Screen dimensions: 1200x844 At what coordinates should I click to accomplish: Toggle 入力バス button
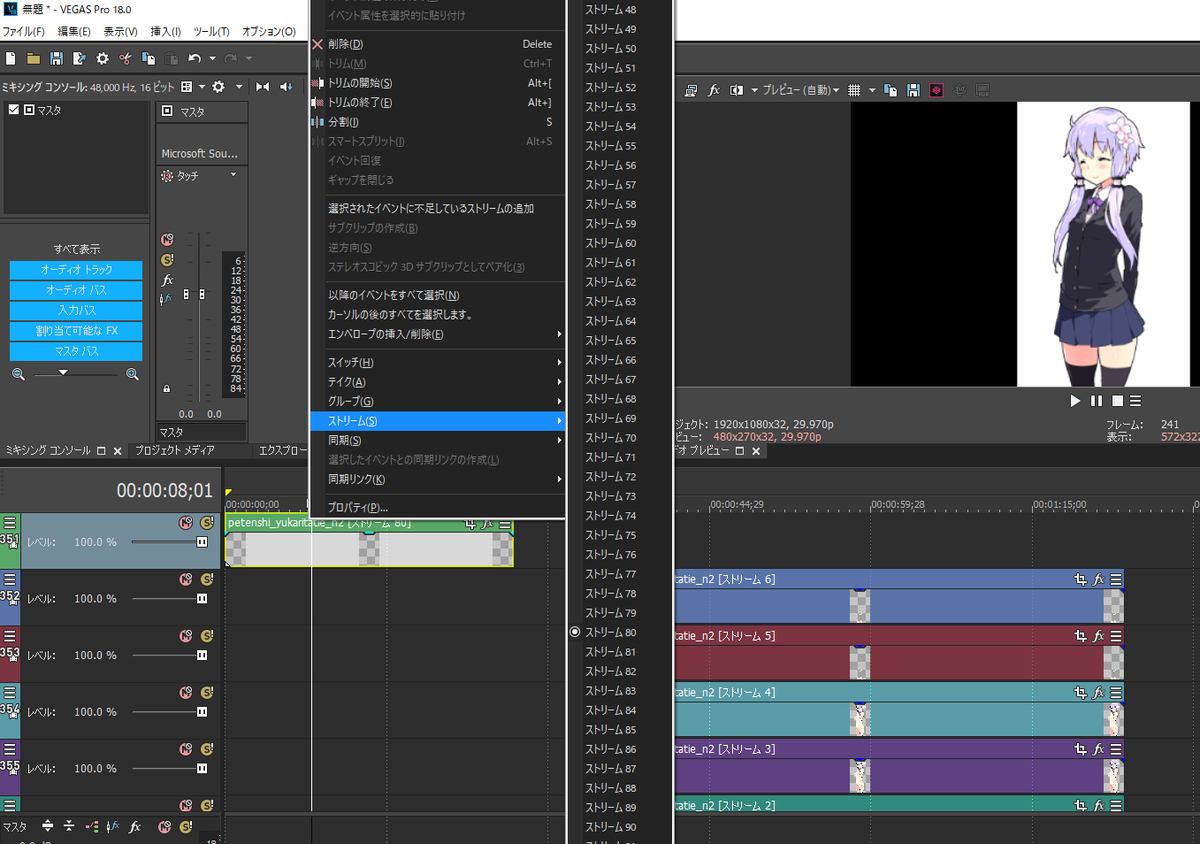(x=76, y=311)
